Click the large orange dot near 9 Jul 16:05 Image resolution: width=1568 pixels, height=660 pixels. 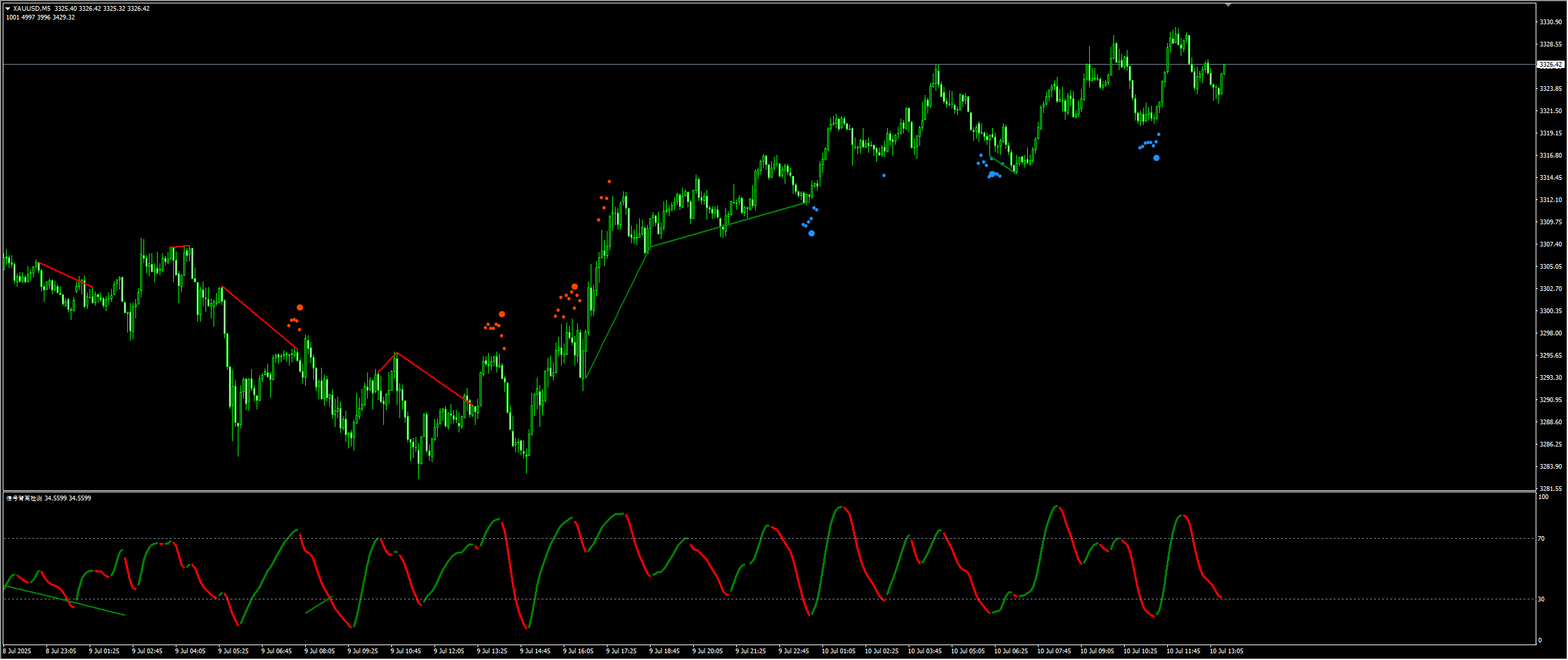pyautogui.click(x=575, y=287)
